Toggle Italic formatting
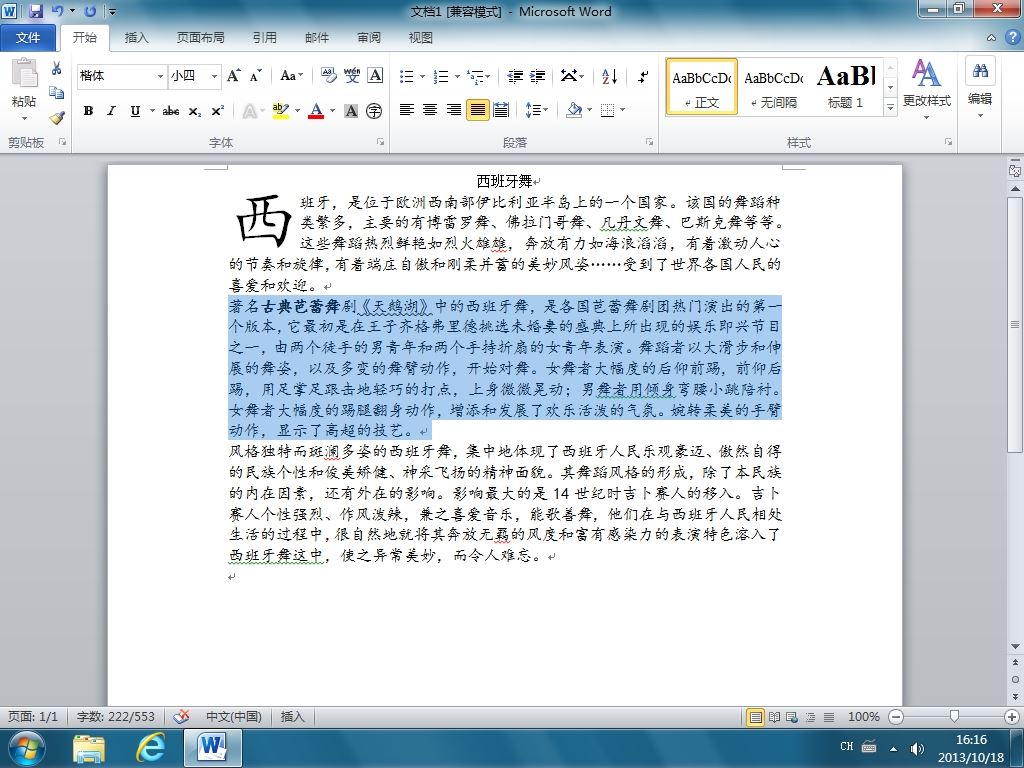1024x768 pixels. (x=111, y=111)
